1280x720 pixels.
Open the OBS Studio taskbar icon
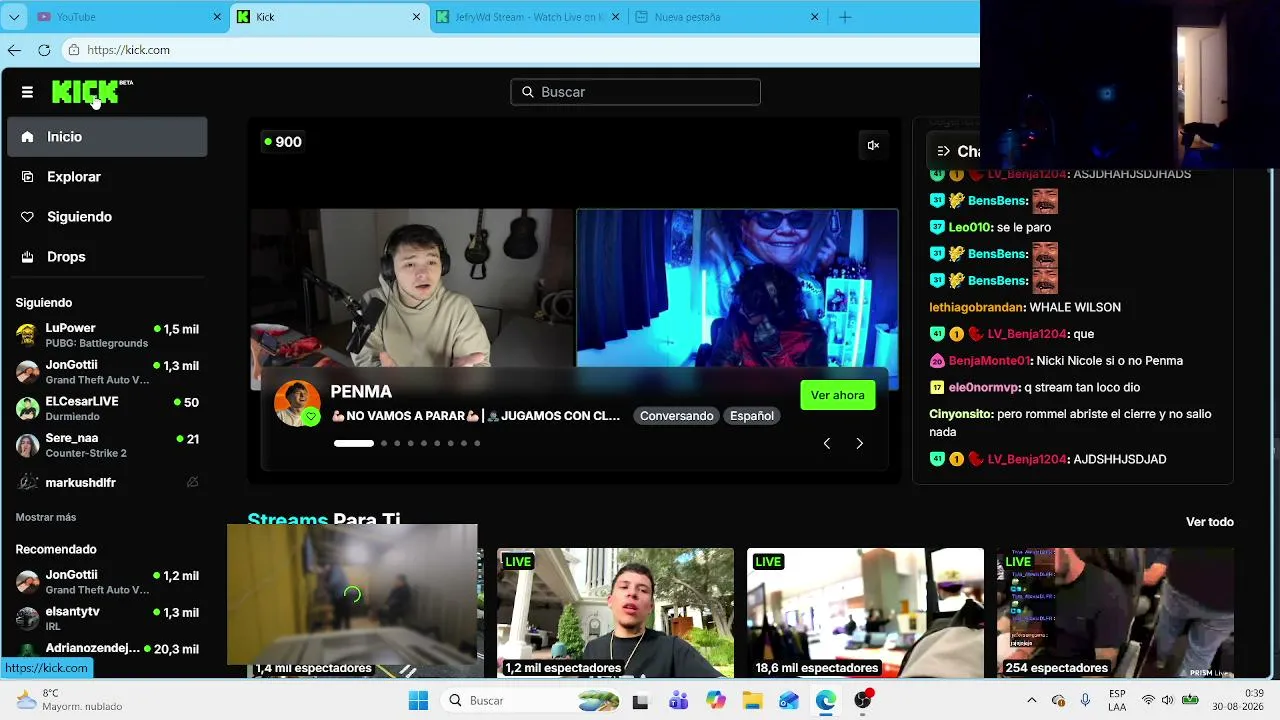click(x=862, y=701)
